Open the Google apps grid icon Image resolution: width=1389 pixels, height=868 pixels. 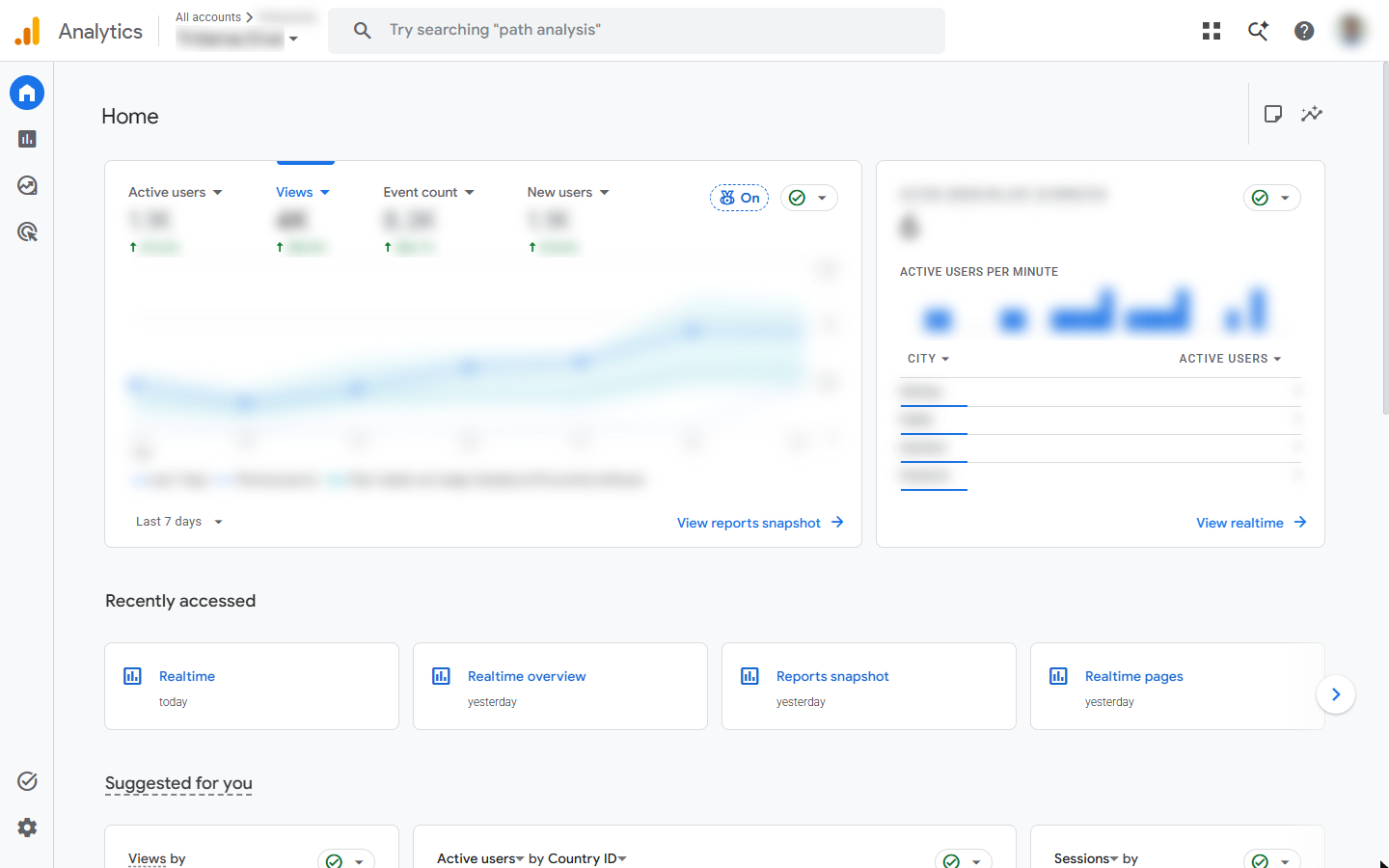point(1211,30)
